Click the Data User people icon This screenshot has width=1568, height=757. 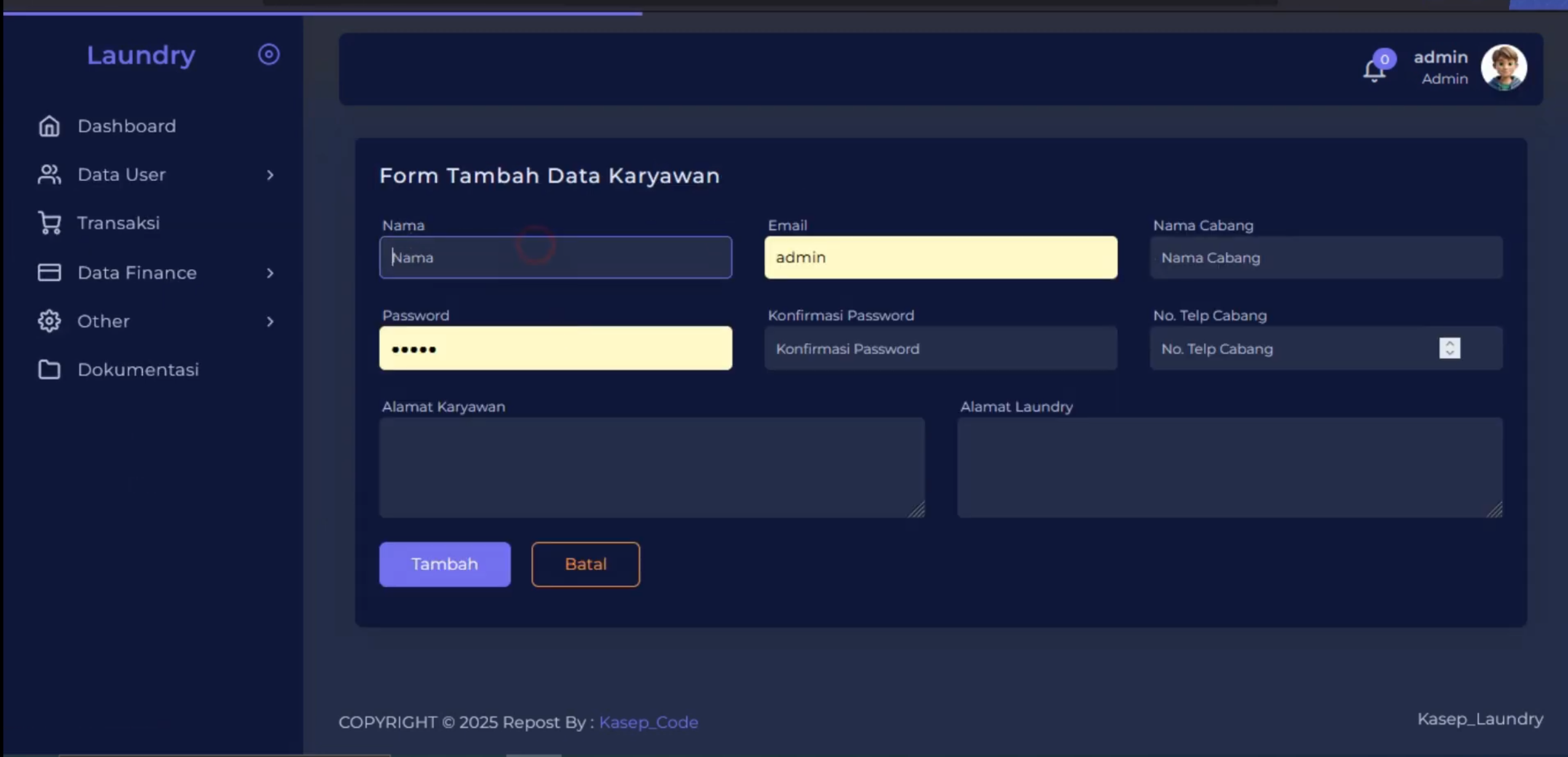[49, 175]
